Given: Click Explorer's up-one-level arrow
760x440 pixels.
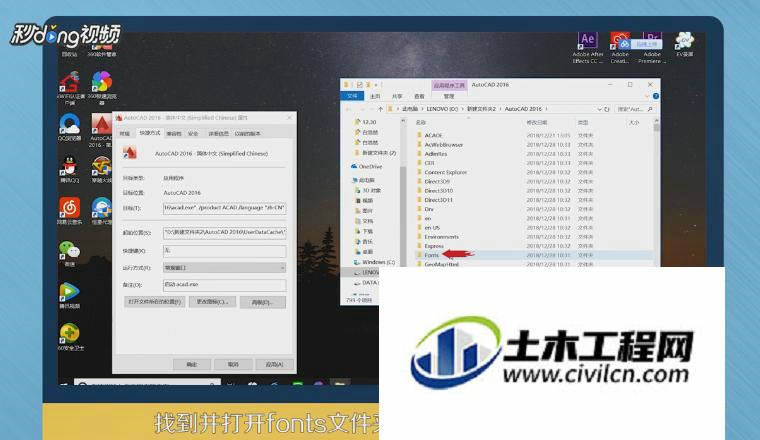Looking at the screenshot, I should (380, 109).
